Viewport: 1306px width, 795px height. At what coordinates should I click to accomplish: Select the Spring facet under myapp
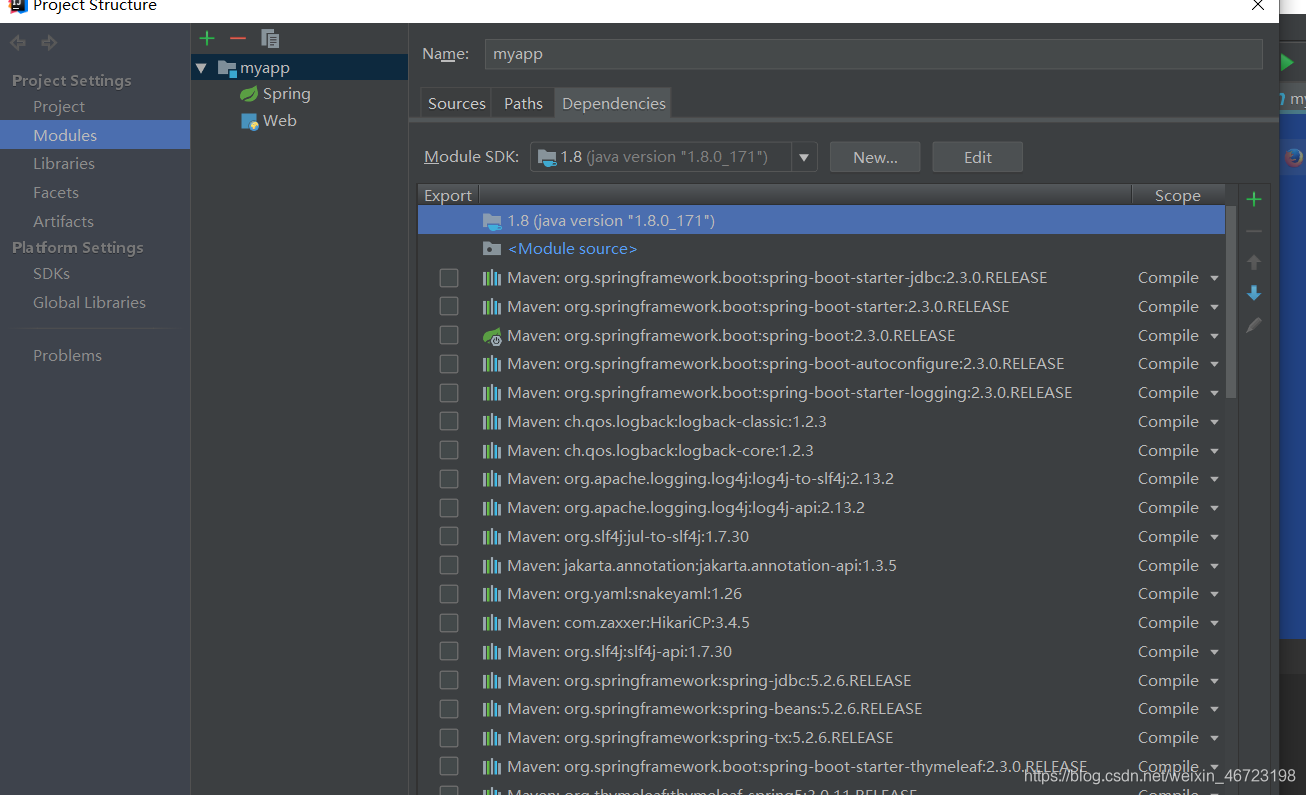tap(285, 93)
